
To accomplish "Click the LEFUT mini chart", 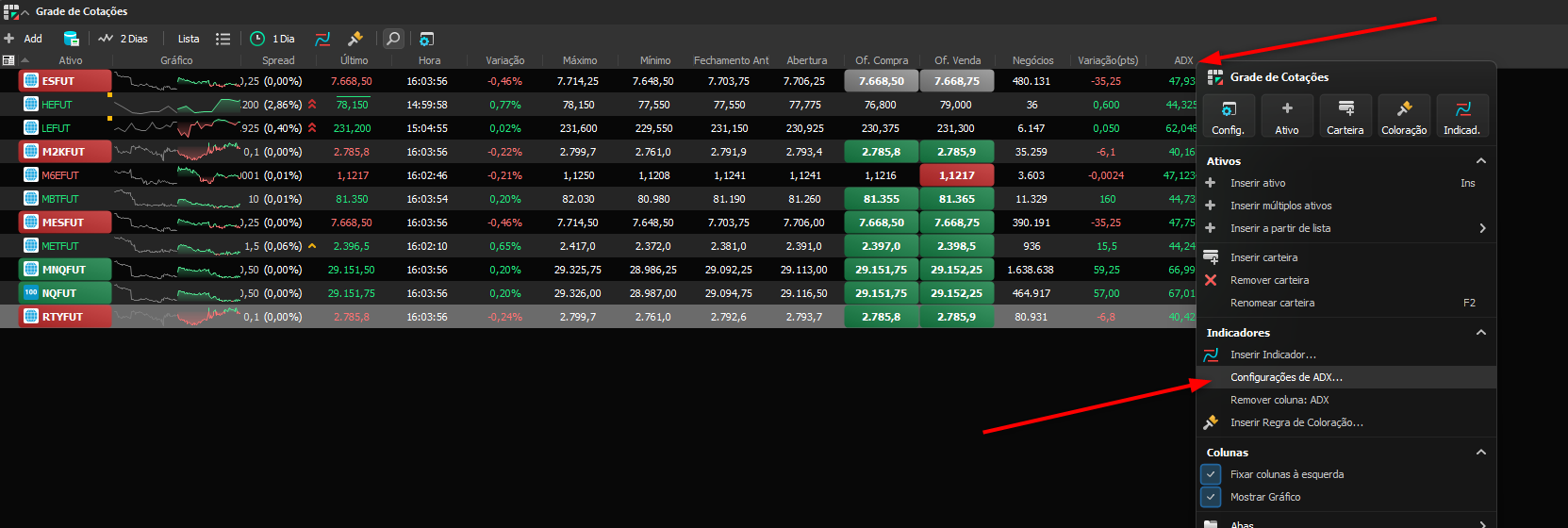I will [x=177, y=128].
